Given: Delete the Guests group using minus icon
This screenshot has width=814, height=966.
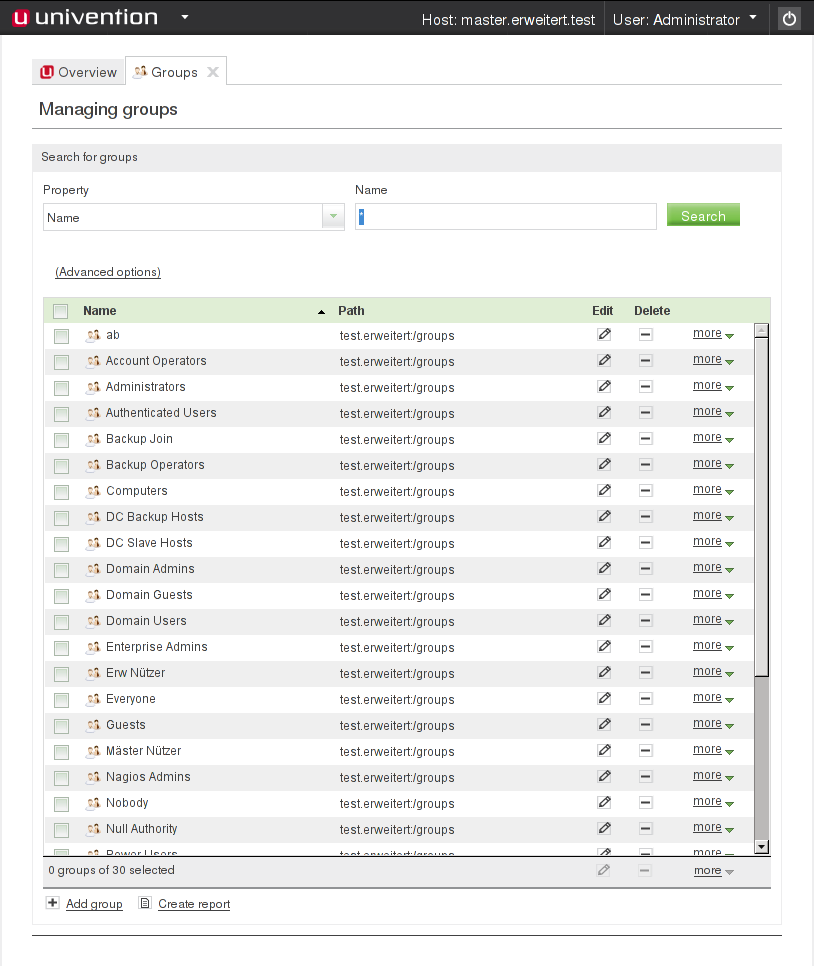Looking at the screenshot, I should (x=645, y=724).
